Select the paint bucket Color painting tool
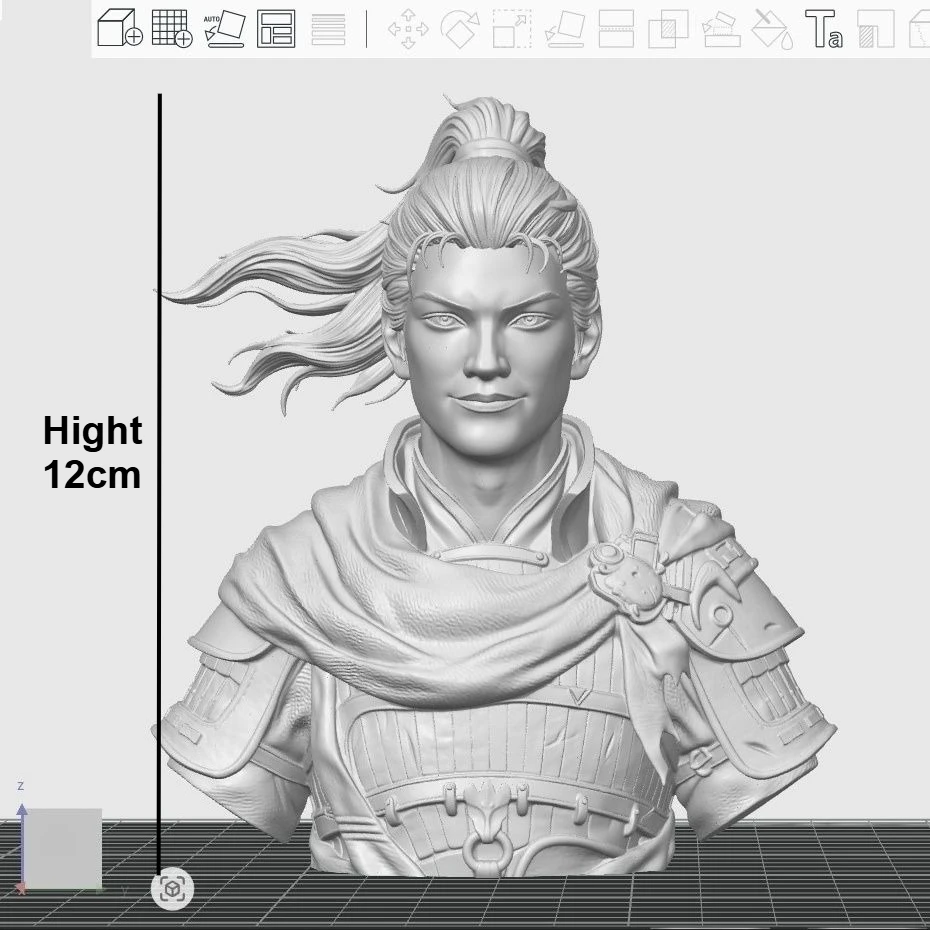Viewport: 930px width, 930px height. 772,28
